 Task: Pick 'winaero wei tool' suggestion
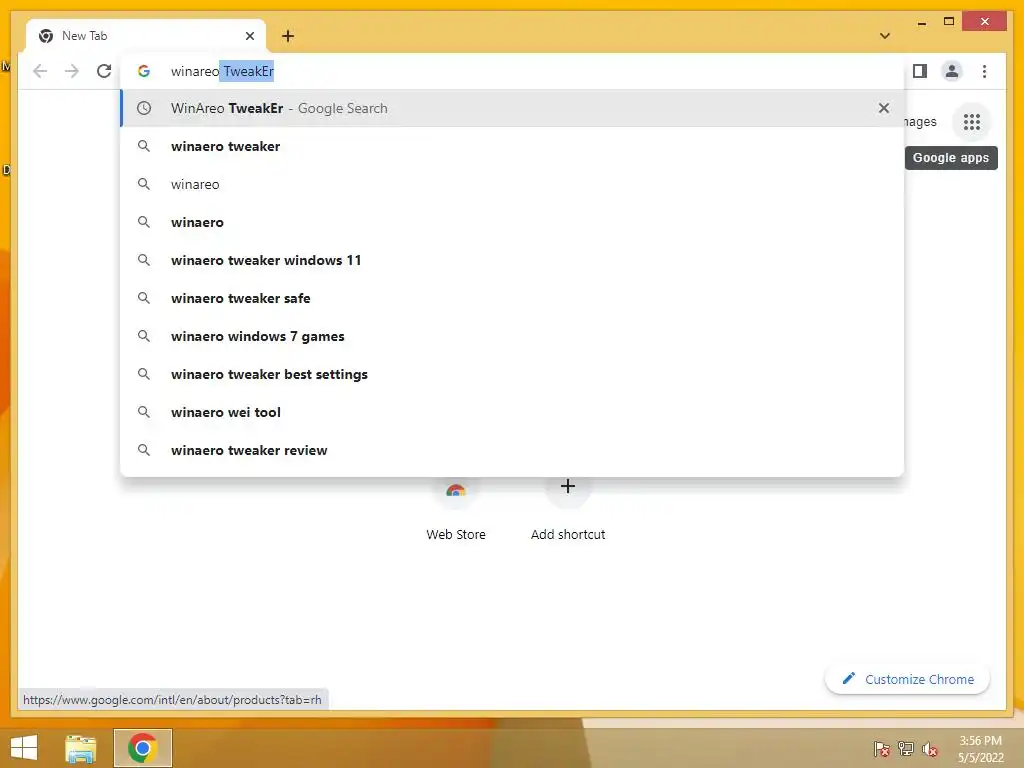513,412
